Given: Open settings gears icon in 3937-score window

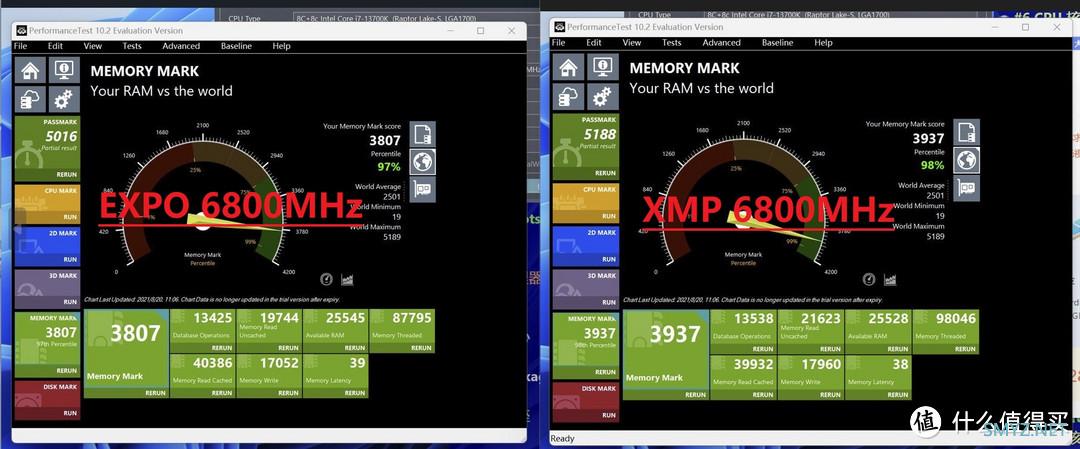Looking at the screenshot, I should tap(603, 97).
